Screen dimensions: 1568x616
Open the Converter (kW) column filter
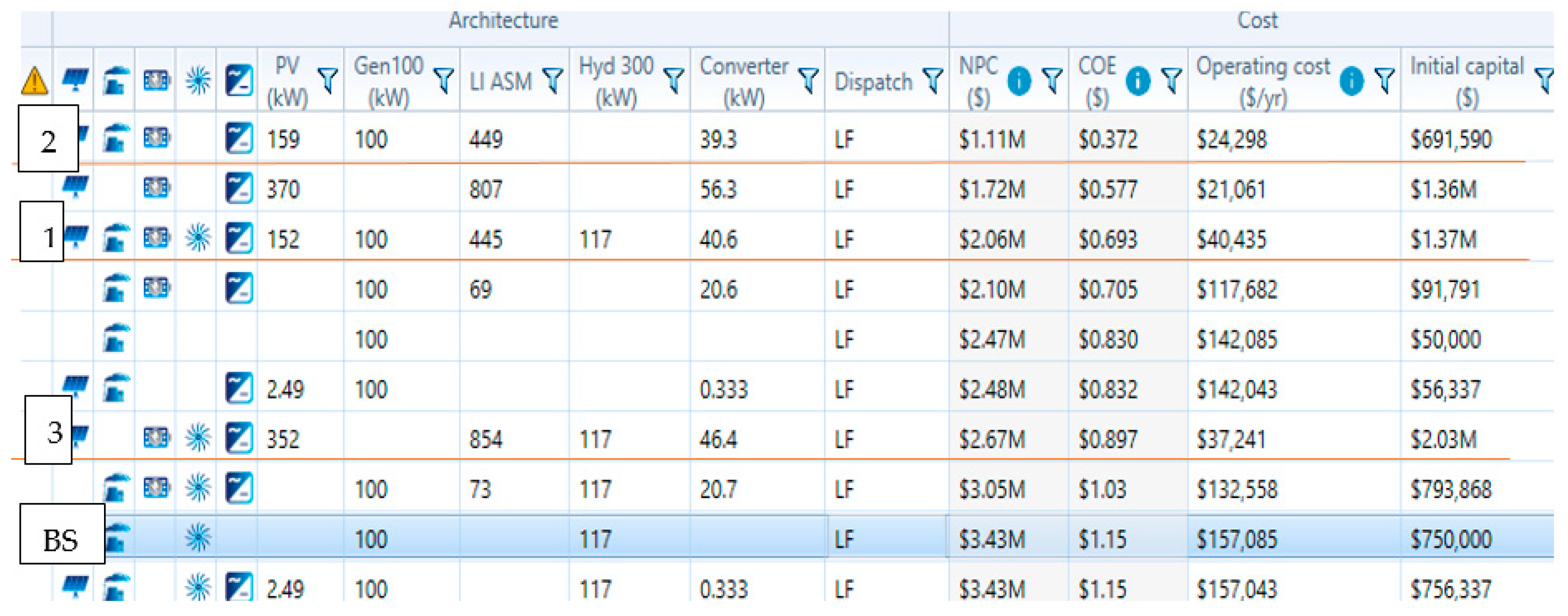coord(808,80)
